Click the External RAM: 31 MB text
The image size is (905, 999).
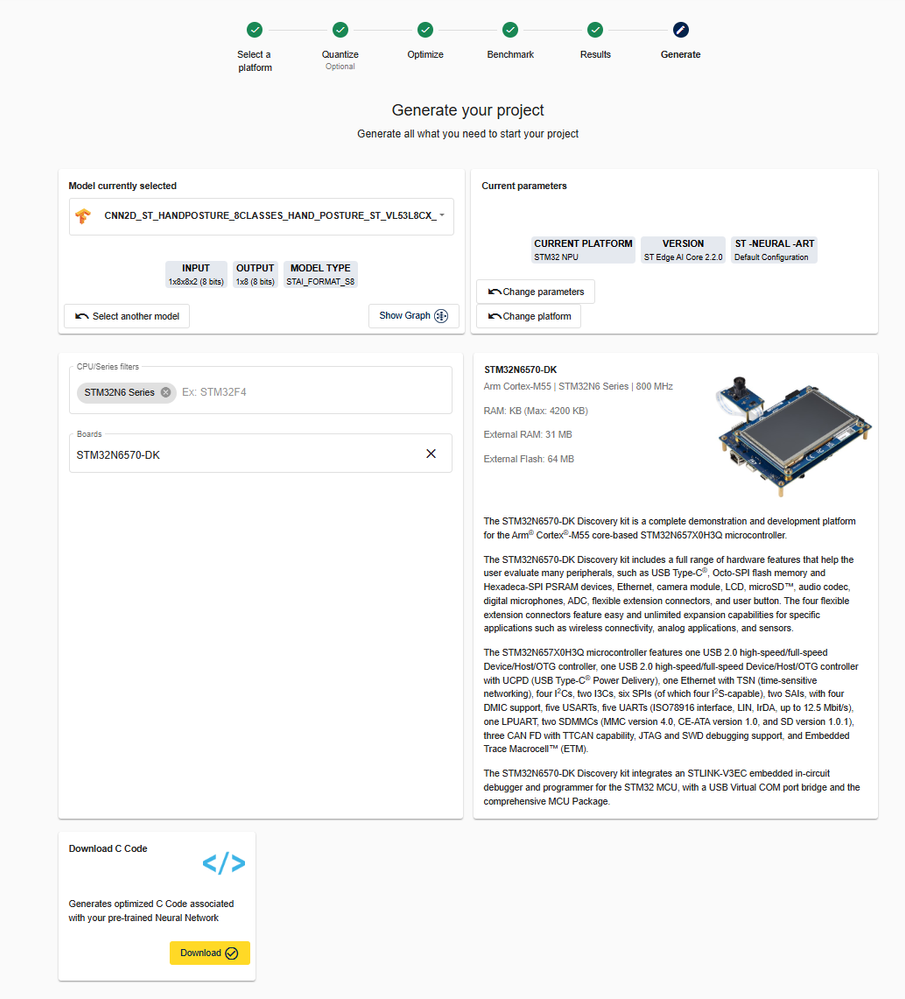click(528, 435)
